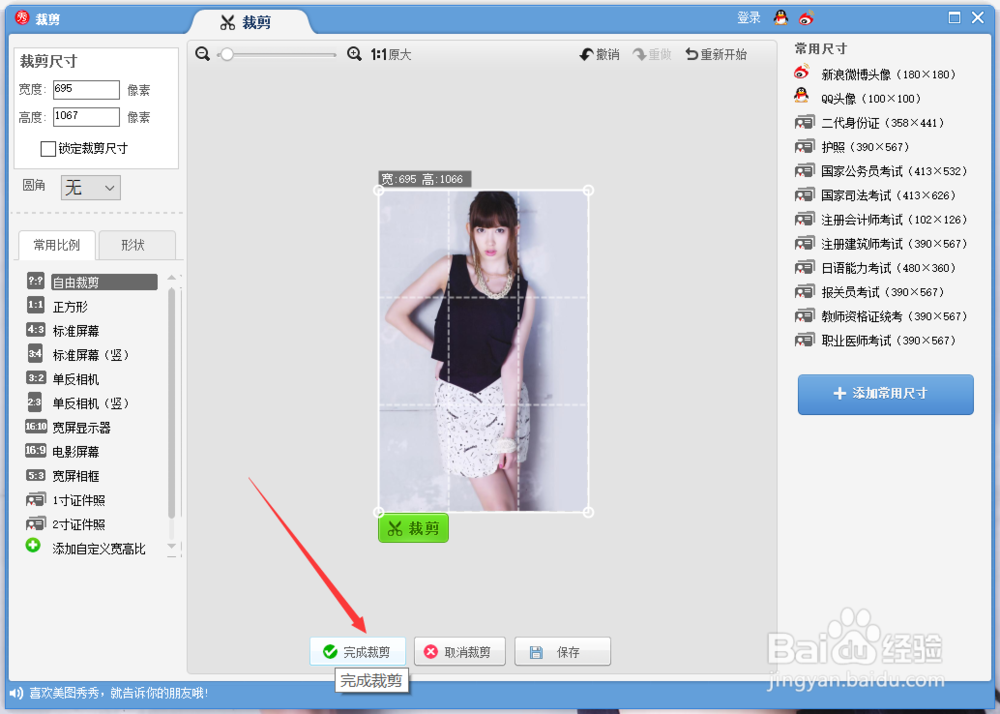
Task: Select the 2寸证件照 preset
Action: 65,524
